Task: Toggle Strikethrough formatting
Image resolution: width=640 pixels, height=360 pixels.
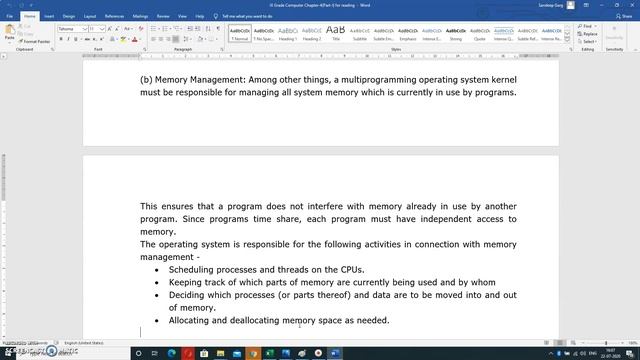Action: [x=87, y=39]
